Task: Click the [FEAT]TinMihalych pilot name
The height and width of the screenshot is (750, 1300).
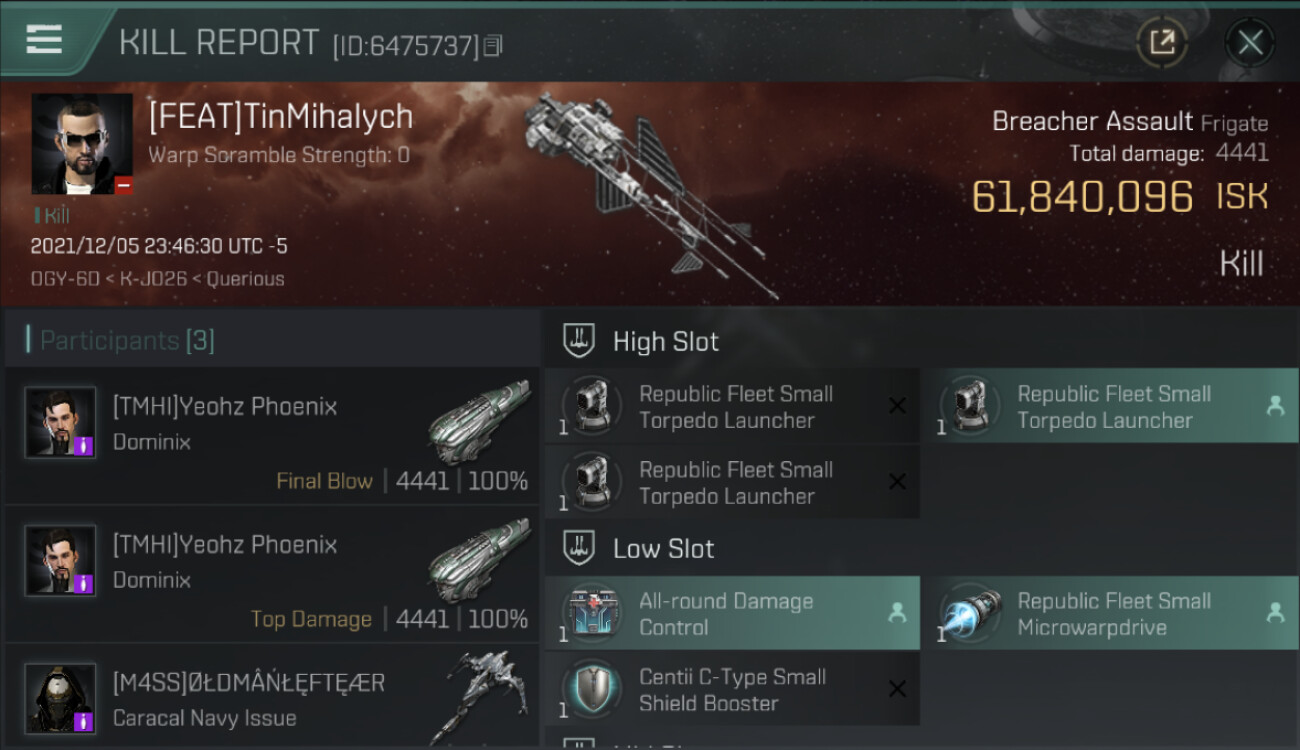Action: (281, 117)
